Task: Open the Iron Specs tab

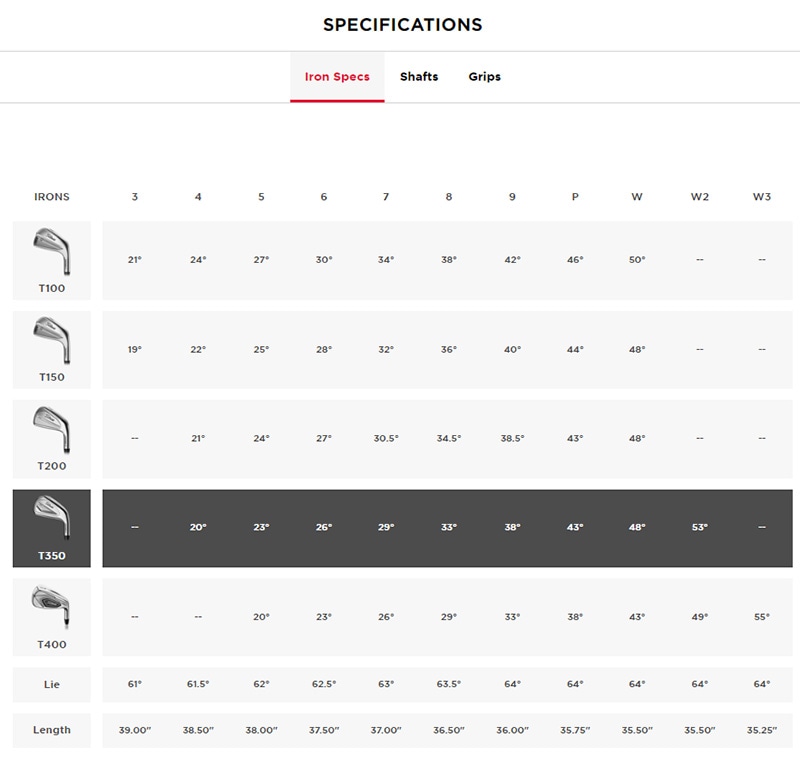Action: [x=337, y=77]
